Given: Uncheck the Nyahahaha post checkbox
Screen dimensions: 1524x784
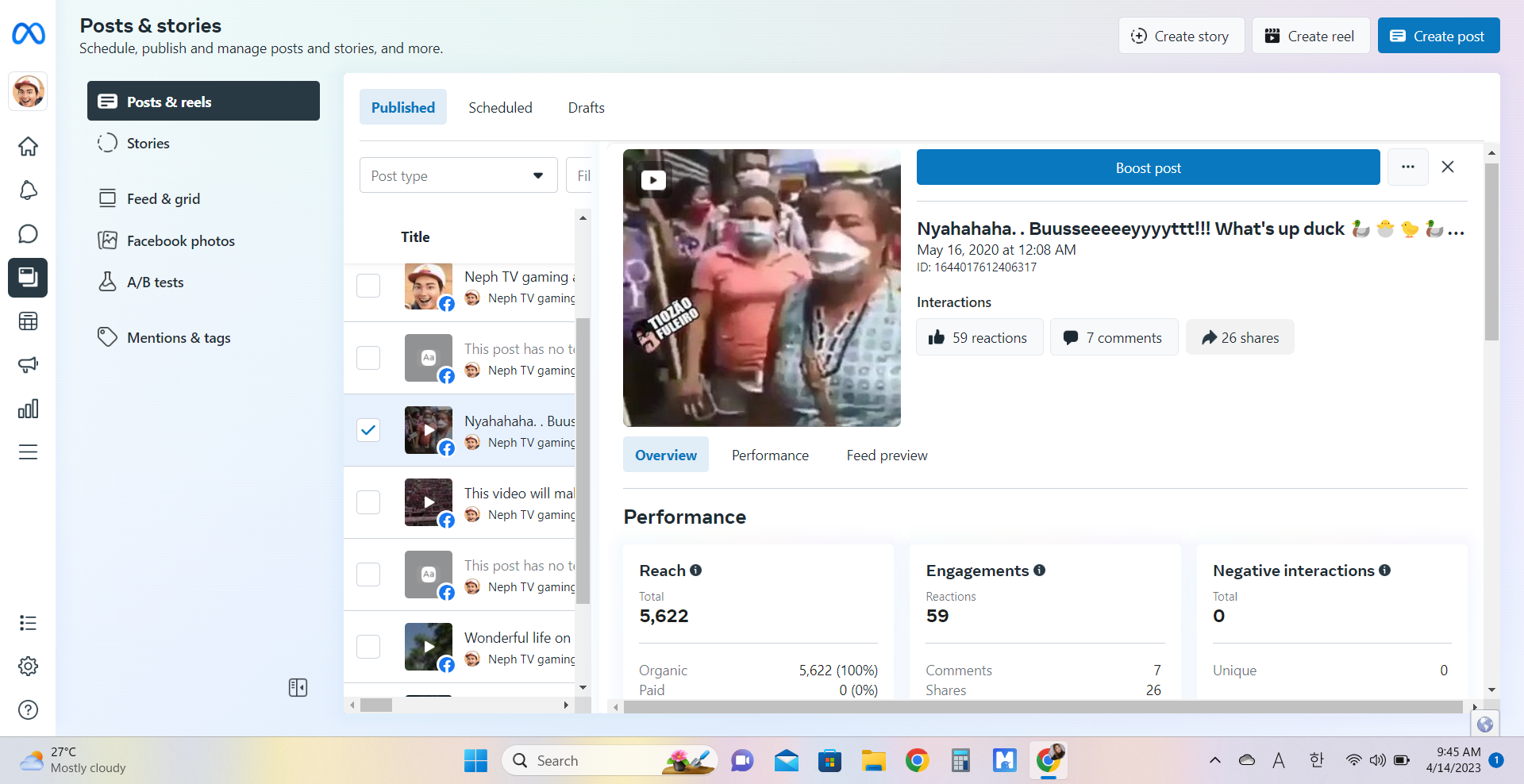Looking at the screenshot, I should pyautogui.click(x=368, y=430).
